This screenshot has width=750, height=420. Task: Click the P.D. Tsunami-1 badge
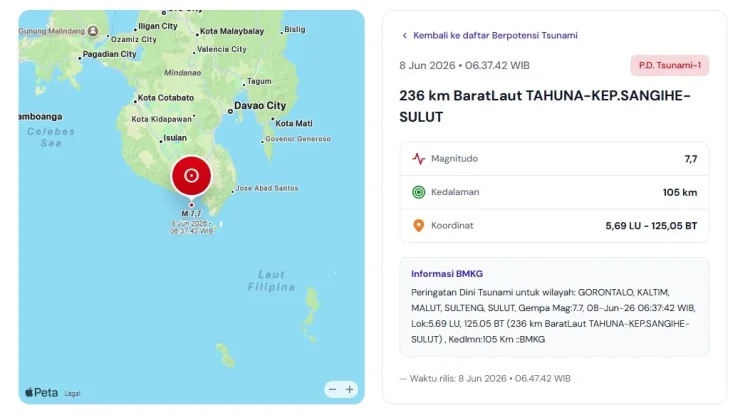point(670,66)
